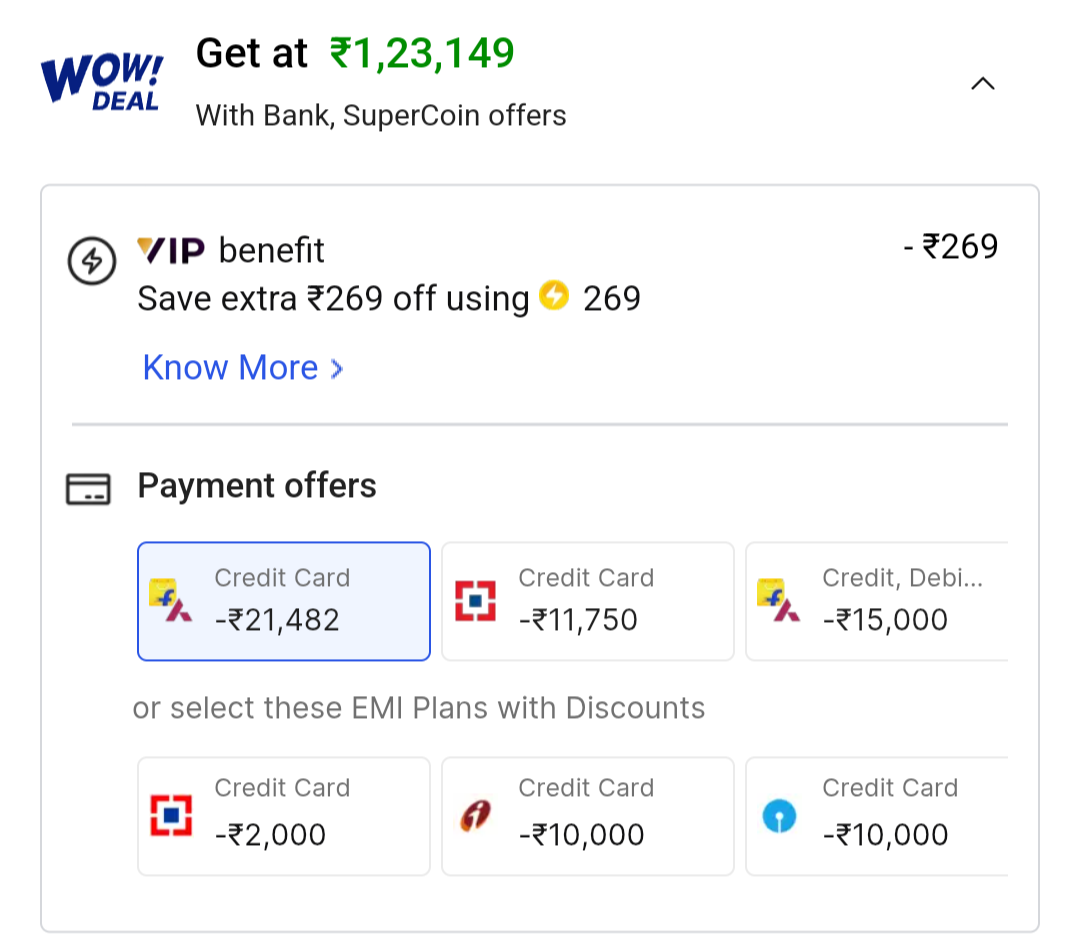The width and height of the screenshot is (1080, 940).
Task: Choose the ICICI -₹10,000 EMI plan
Action: [x=588, y=816]
